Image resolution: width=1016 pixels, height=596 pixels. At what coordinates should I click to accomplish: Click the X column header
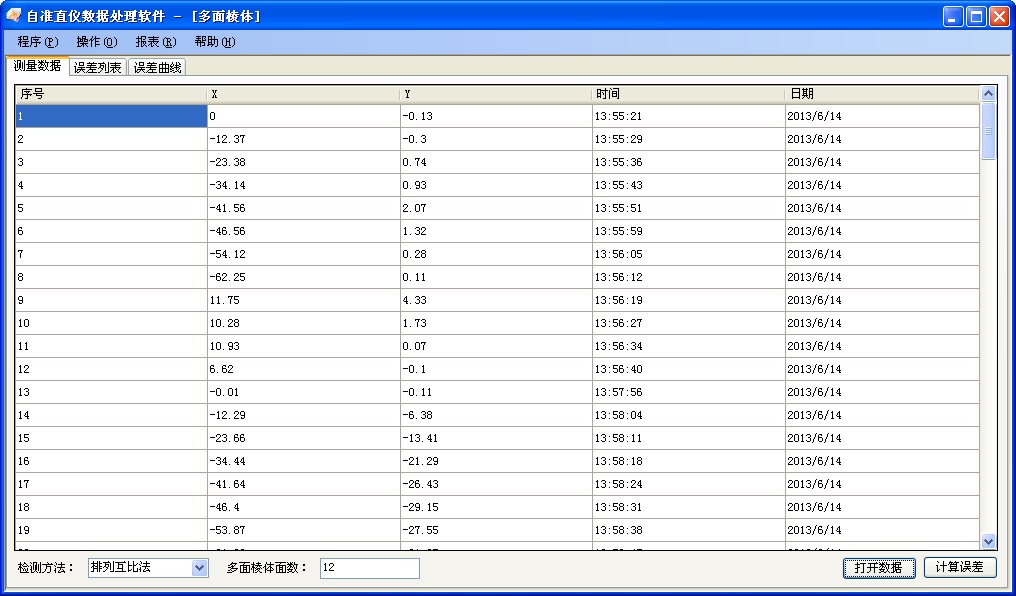pyautogui.click(x=300, y=92)
